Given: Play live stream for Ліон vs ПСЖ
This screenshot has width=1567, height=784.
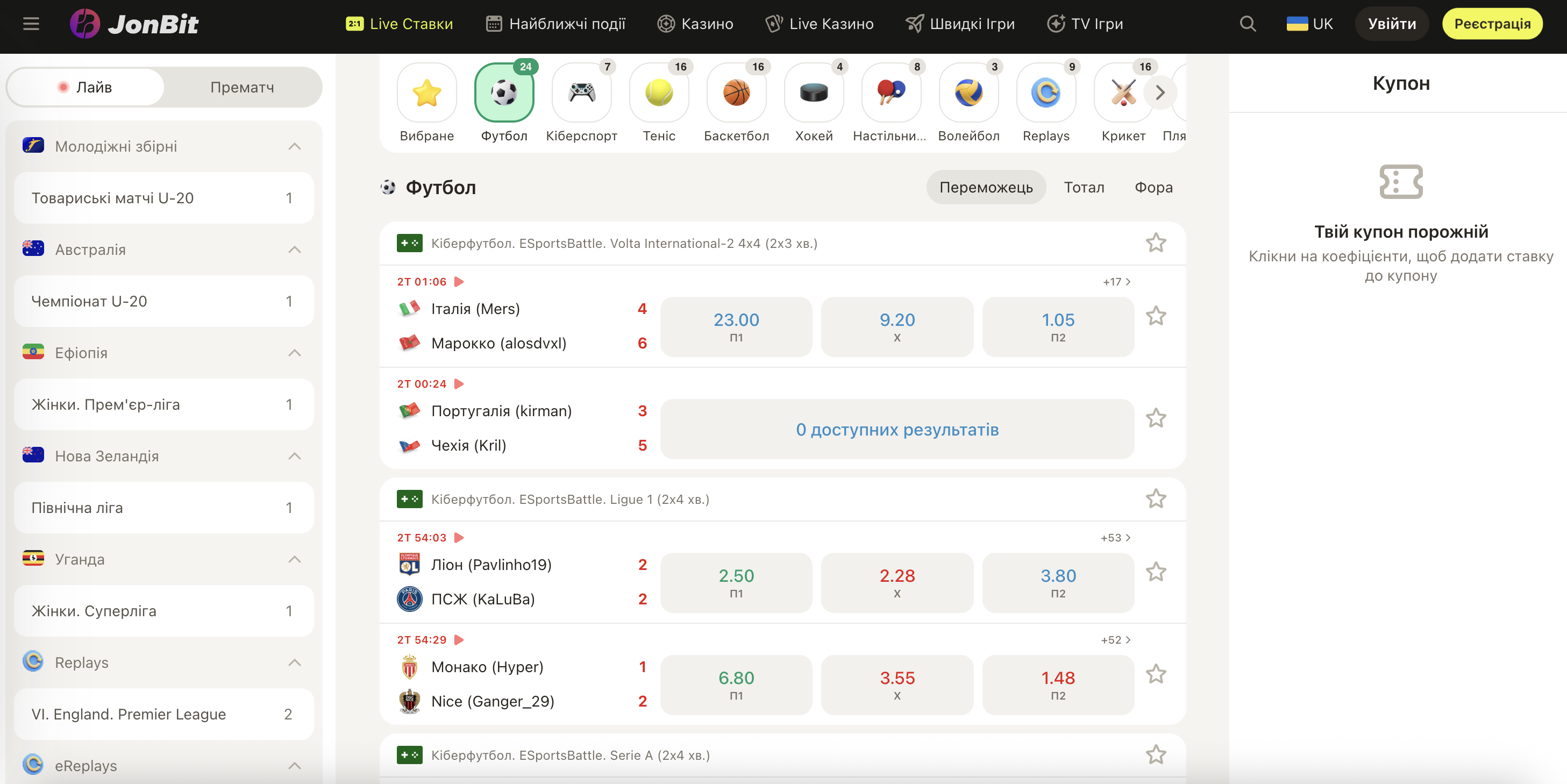Looking at the screenshot, I should click(459, 538).
